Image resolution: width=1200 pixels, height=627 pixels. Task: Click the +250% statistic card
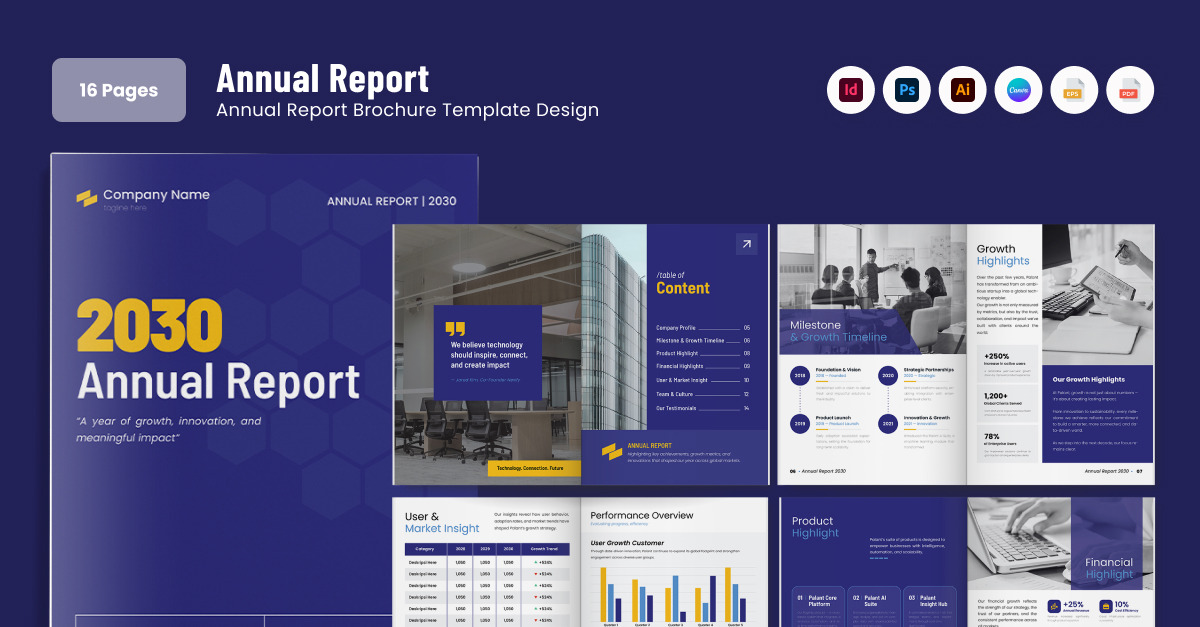(x=1006, y=365)
